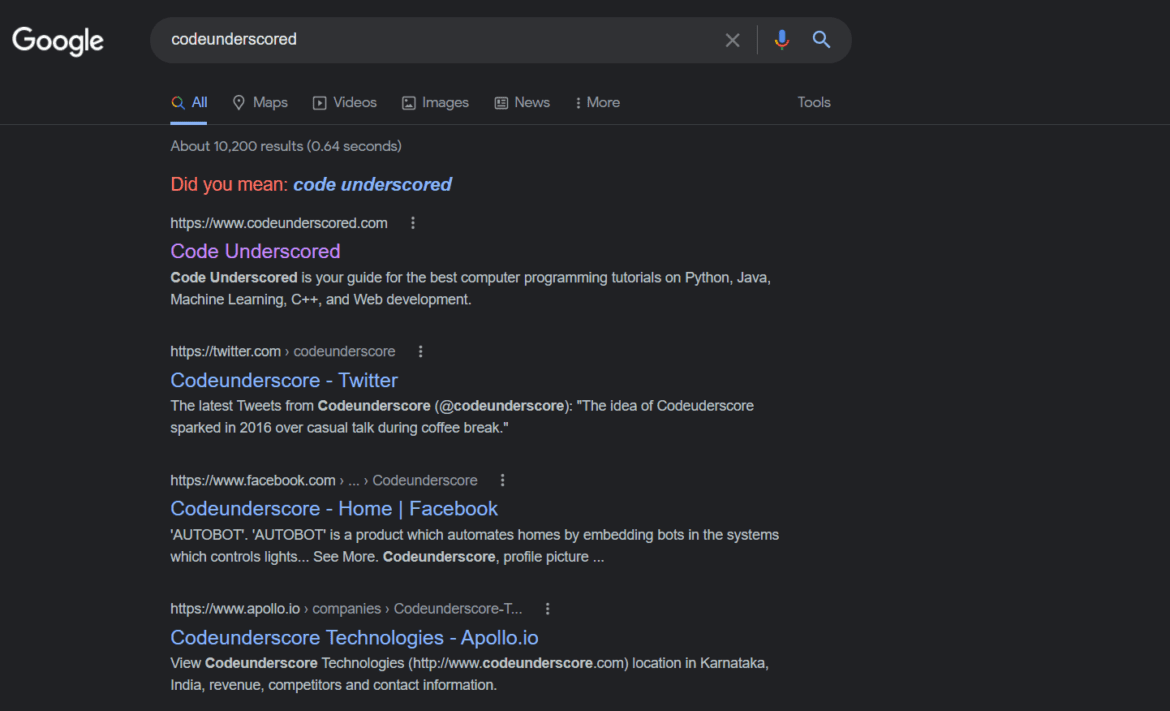1170x711 pixels.
Task: Submit search with magnifying glass icon
Action: [821, 40]
